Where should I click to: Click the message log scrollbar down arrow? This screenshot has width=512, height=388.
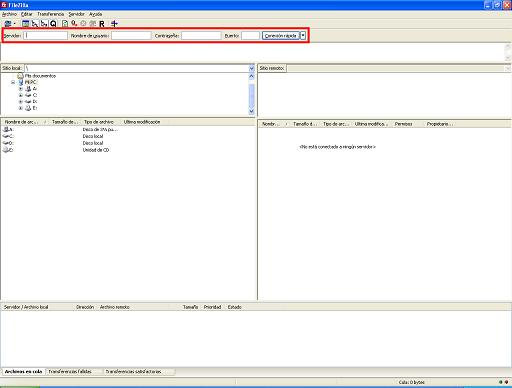(x=508, y=58)
